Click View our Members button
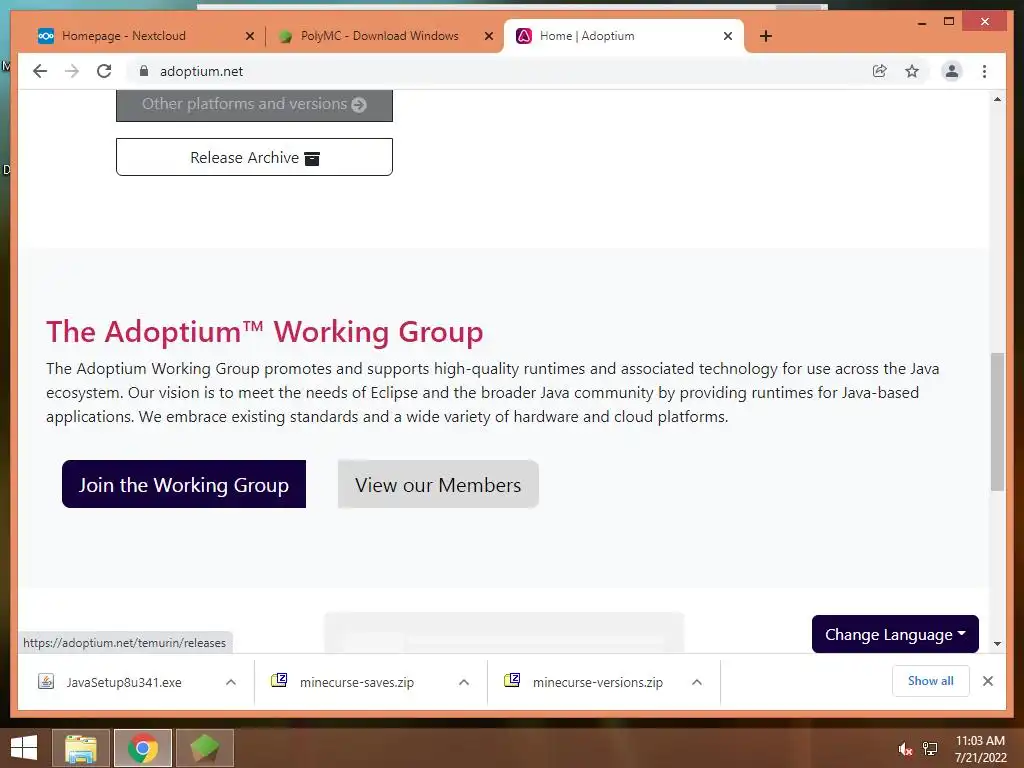The height and width of the screenshot is (768, 1024). (x=438, y=485)
